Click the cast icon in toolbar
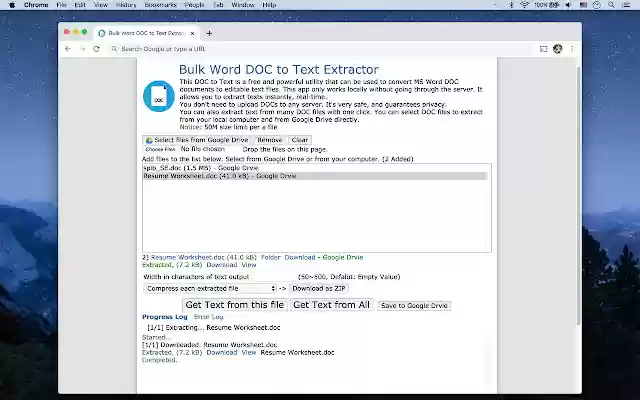Image resolution: width=640 pixels, height=400 pixels. coord(543,49)
